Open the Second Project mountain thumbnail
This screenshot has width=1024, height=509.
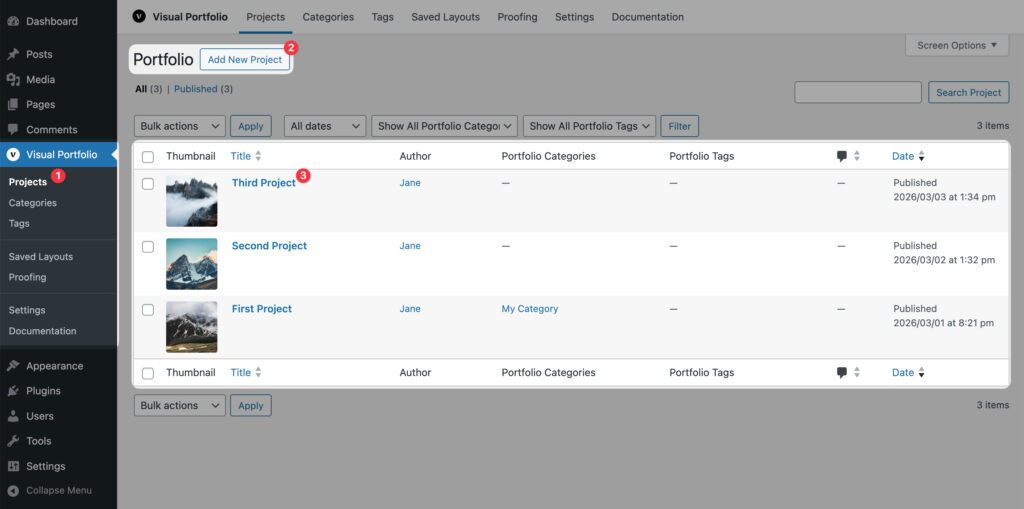[x=191, y=264]
